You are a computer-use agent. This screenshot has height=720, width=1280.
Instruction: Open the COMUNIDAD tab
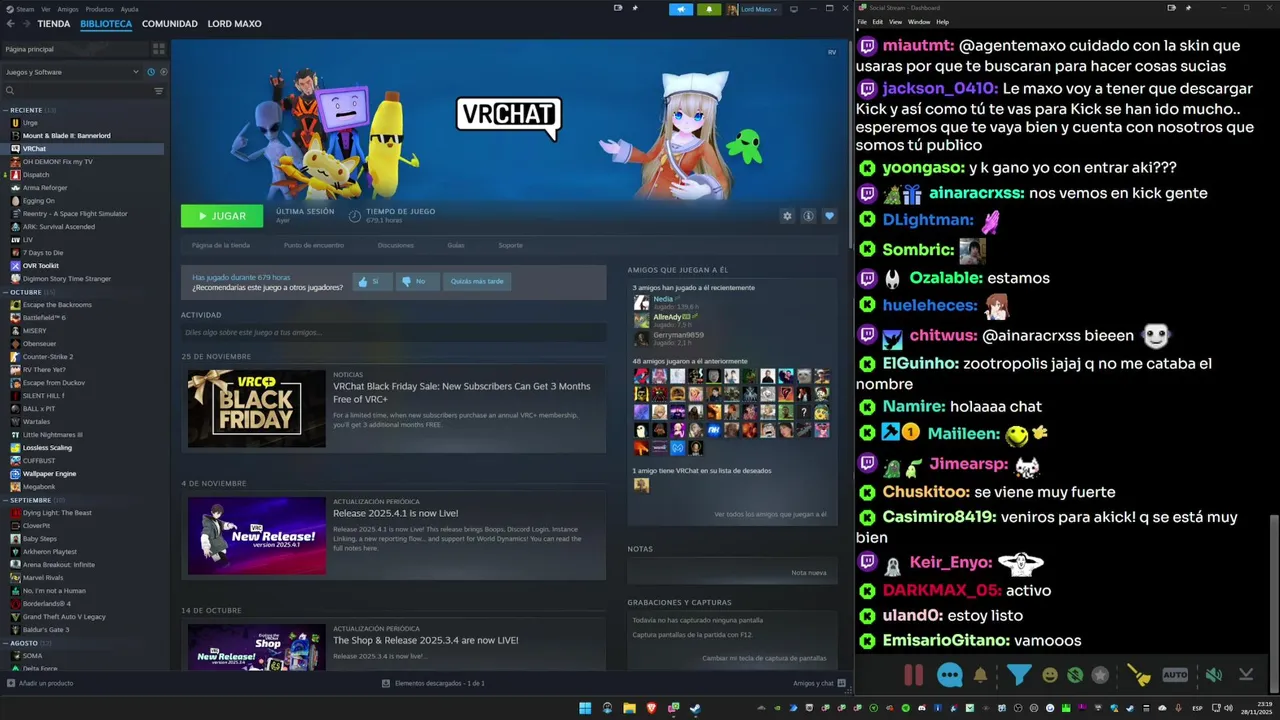click(x=170, y=24)
